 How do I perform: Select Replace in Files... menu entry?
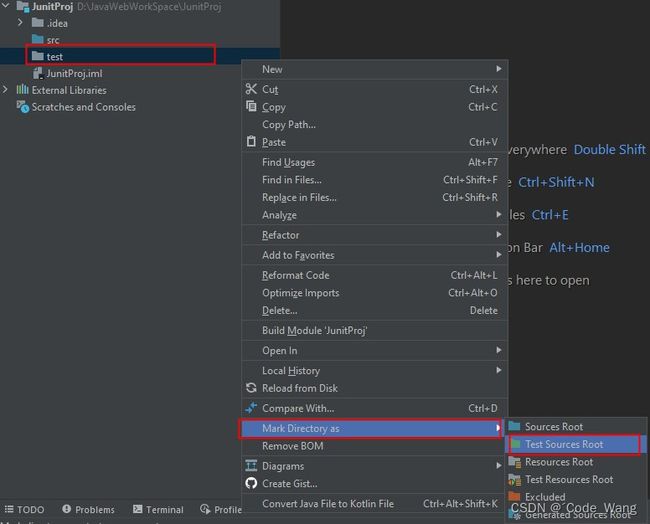coord(374,197)
